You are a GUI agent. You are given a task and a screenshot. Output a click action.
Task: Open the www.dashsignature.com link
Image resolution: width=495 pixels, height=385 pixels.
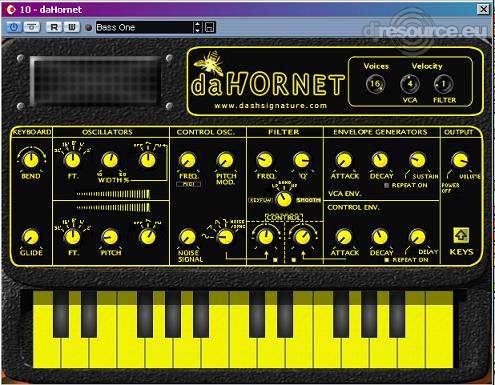270,106
